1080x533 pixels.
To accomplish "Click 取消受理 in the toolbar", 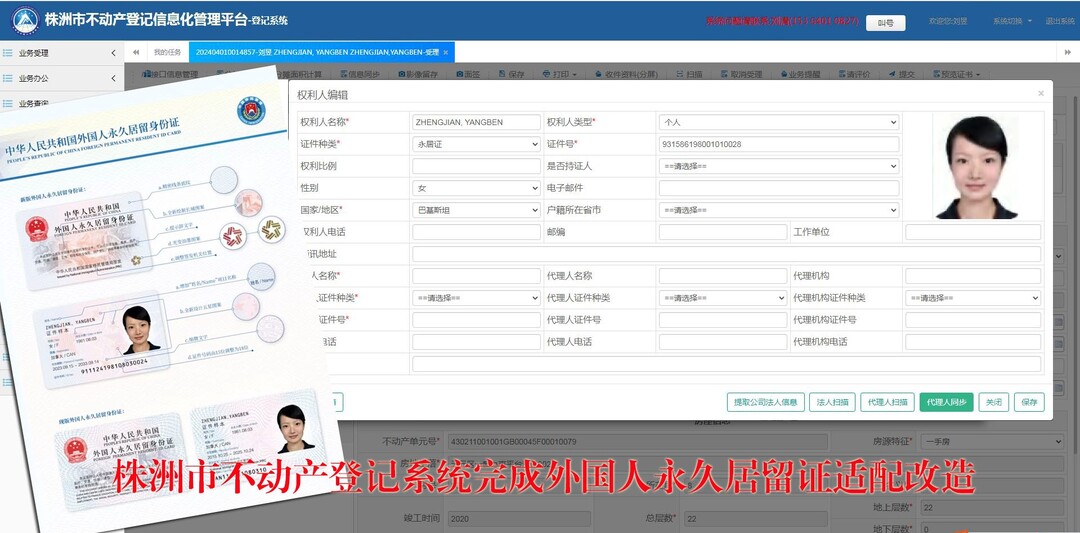I will click(x=742, y=74).
